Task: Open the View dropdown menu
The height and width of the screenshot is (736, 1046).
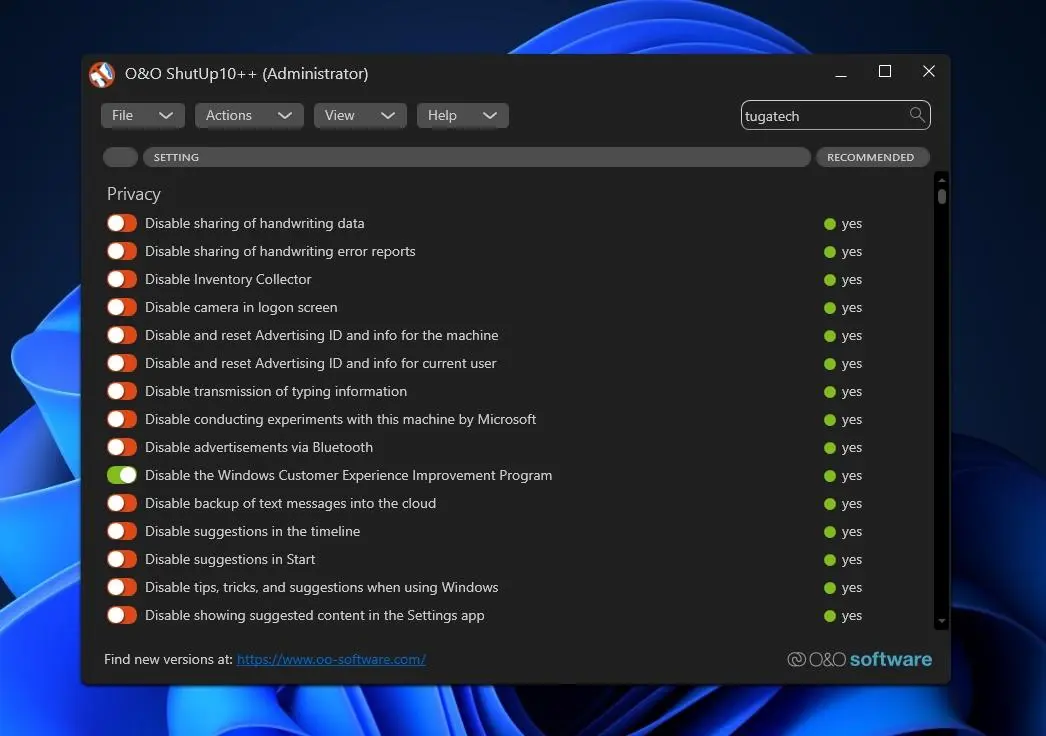Action: point(360,115)
